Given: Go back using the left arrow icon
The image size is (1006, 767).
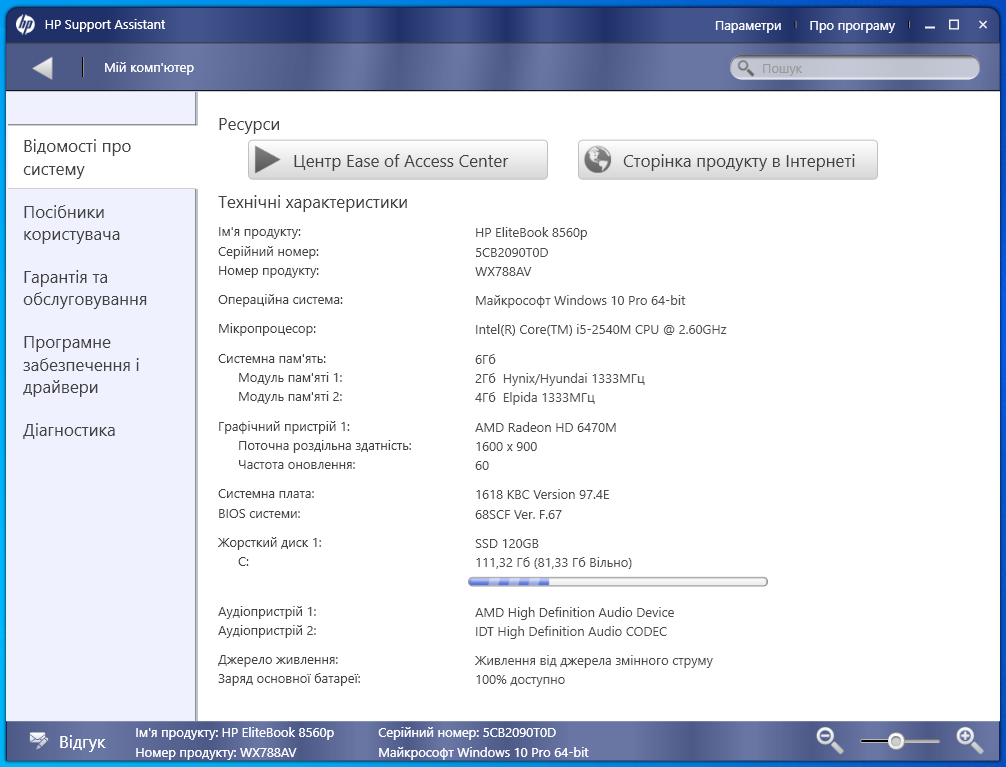Looking at the screenshot, I should [x=42, y=67].
